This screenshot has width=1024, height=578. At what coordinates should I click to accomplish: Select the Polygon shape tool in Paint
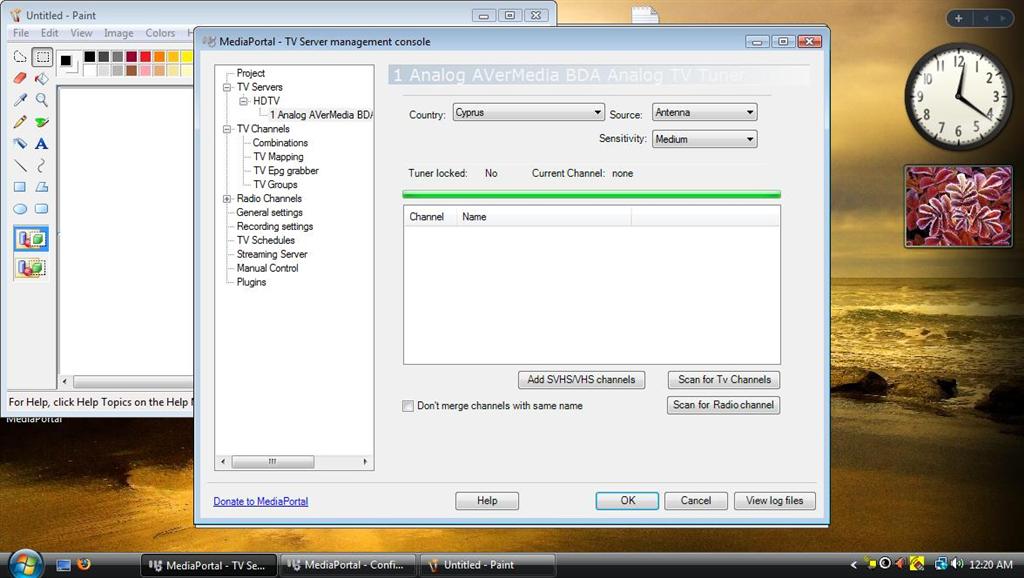[42, 187]
